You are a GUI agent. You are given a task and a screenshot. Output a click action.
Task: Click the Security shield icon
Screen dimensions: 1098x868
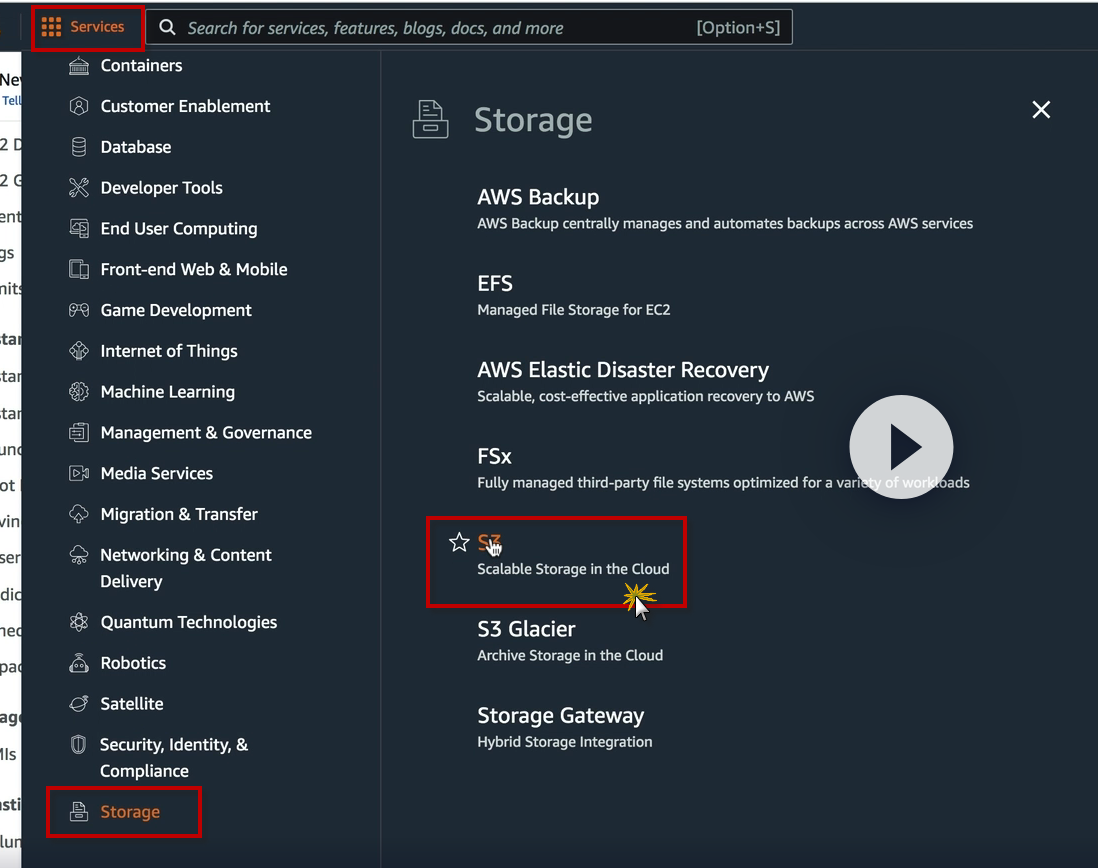click(79, 744)
